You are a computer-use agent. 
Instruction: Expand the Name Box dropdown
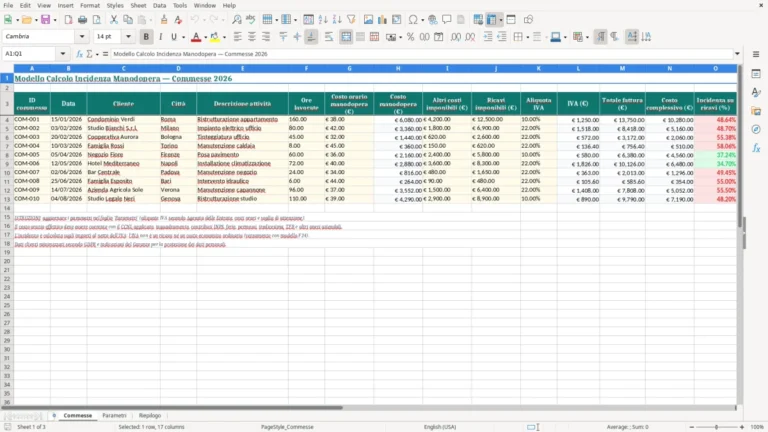click(x=63, y=54)
